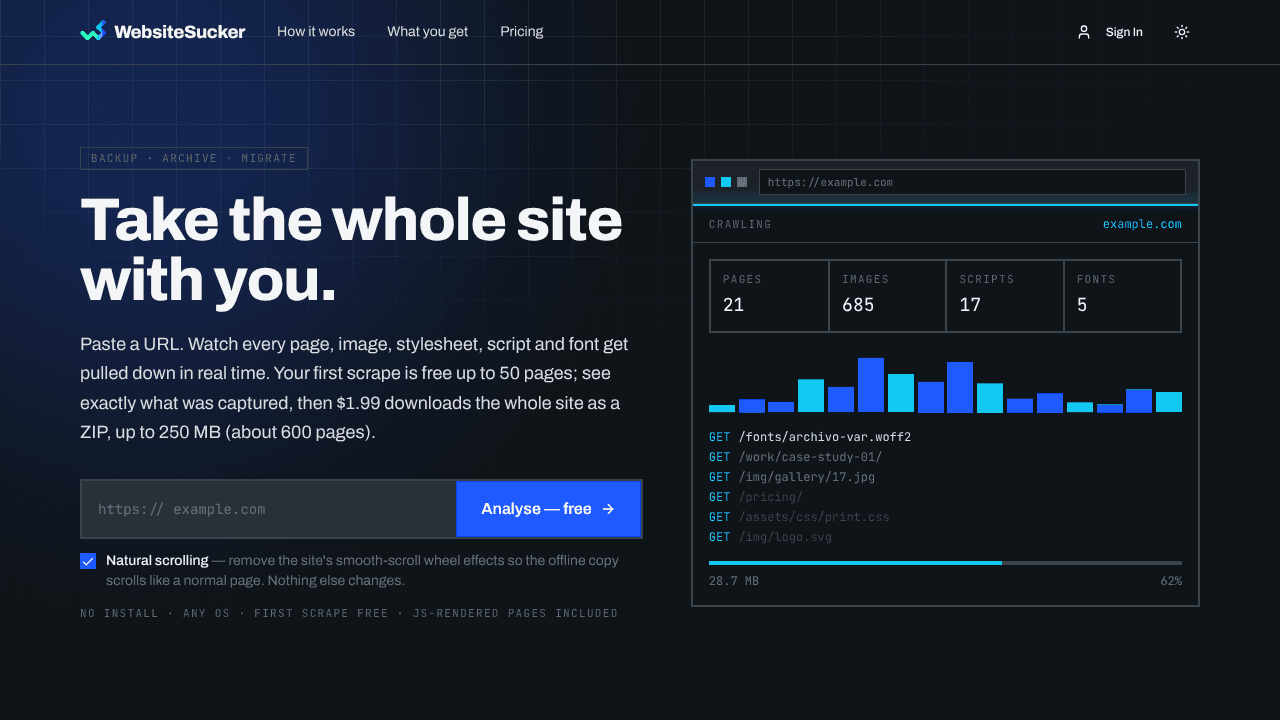Screen dimensions: 1280x720
Task: Click the blue window dot in the mock browser
Action: (710, 182)
